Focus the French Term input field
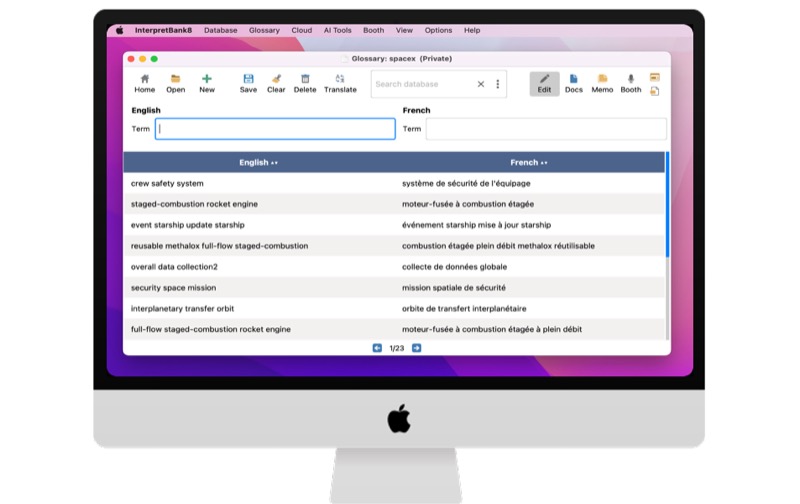This screenshot has height=504, width=800. [x=546, y=129]
